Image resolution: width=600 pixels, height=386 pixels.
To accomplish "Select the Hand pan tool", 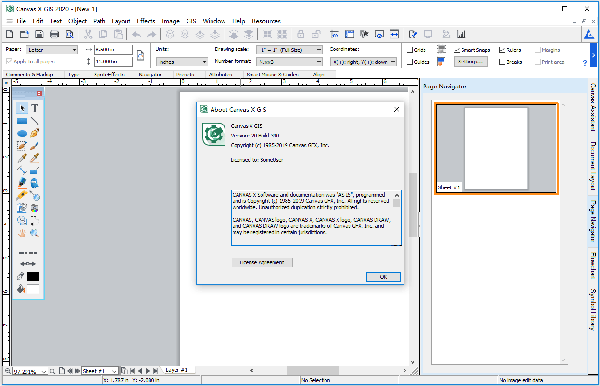I will [22, 233].
